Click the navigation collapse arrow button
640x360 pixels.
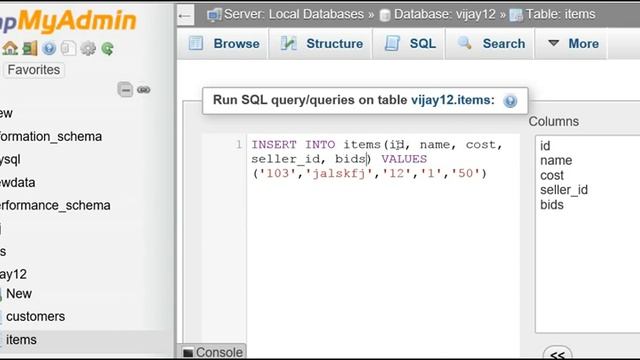click(x=185, y=16)
